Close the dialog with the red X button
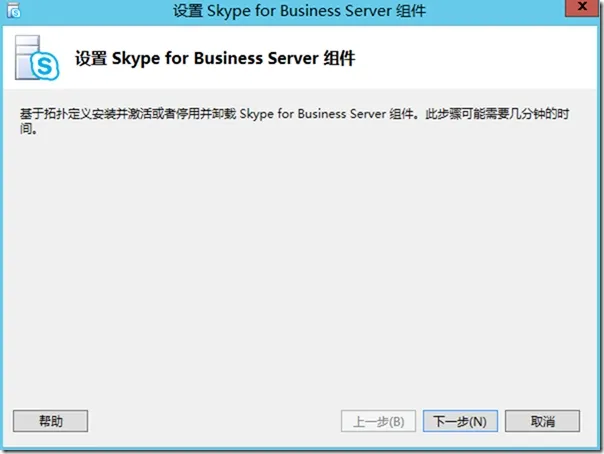The width and height of the screenshot is (604, 454). coord(579,9)
